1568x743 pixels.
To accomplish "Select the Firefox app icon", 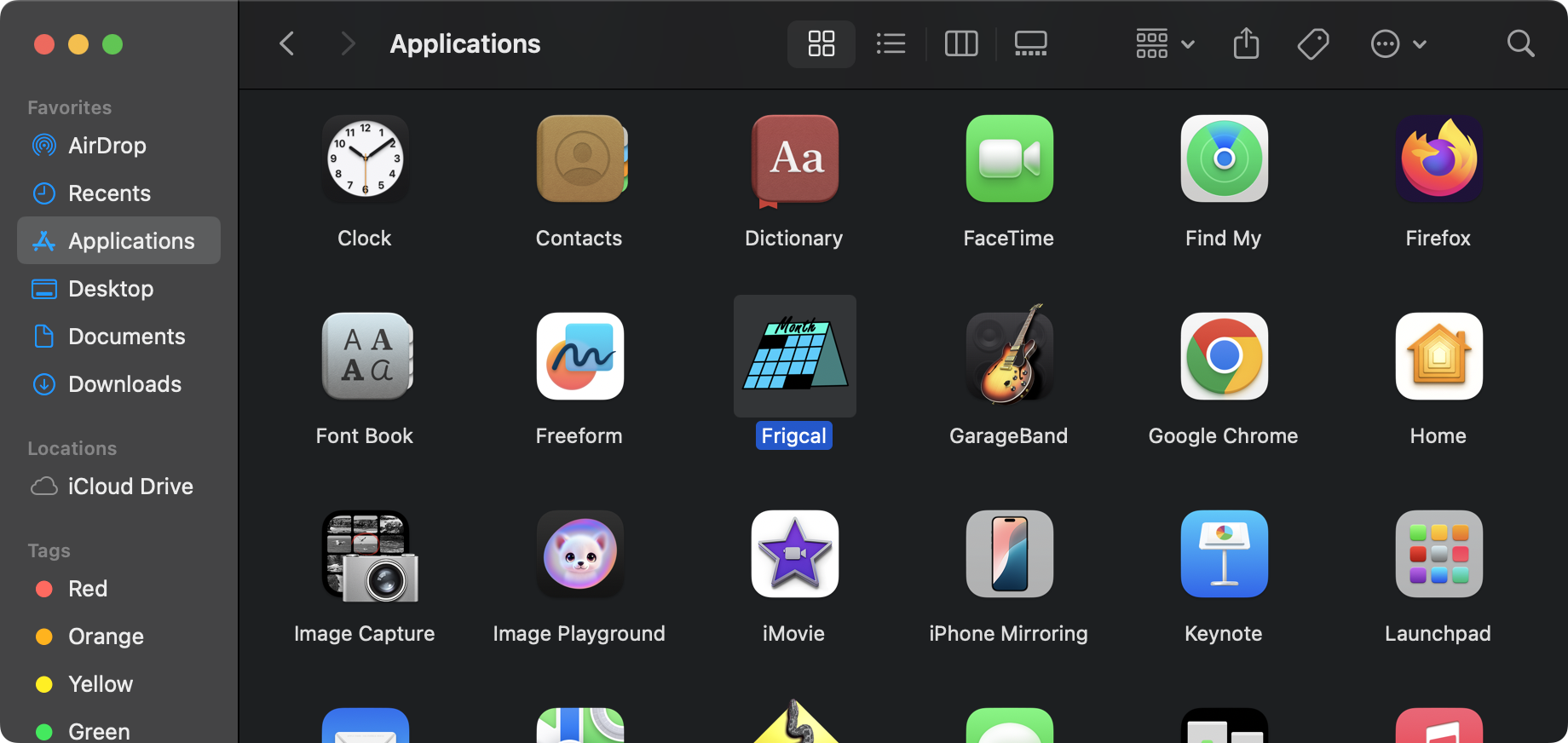I will click(1439, 158).
